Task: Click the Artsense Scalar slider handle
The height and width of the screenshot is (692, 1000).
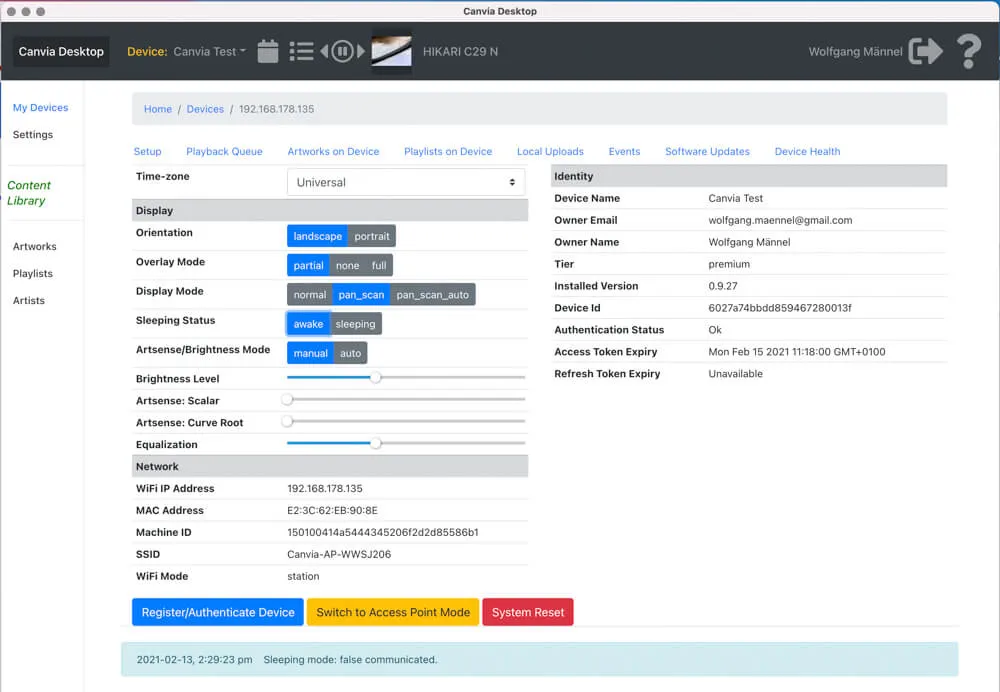Action: [288, 399]
